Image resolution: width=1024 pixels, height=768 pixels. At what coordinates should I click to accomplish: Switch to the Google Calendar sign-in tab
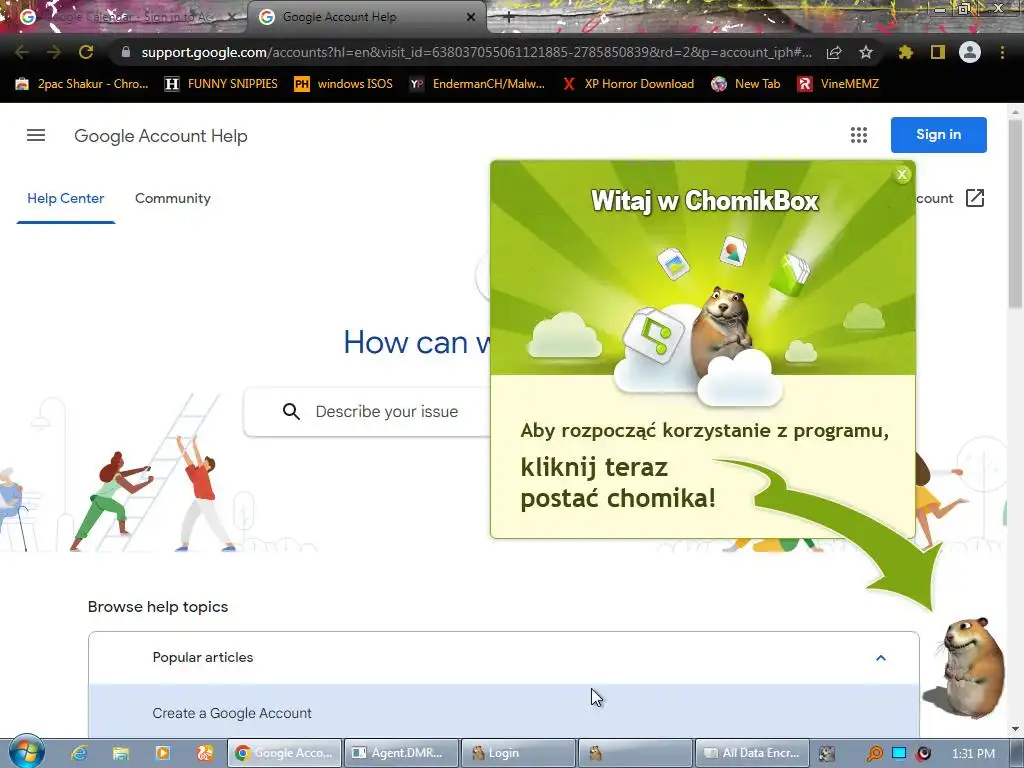tap(124, 18)
